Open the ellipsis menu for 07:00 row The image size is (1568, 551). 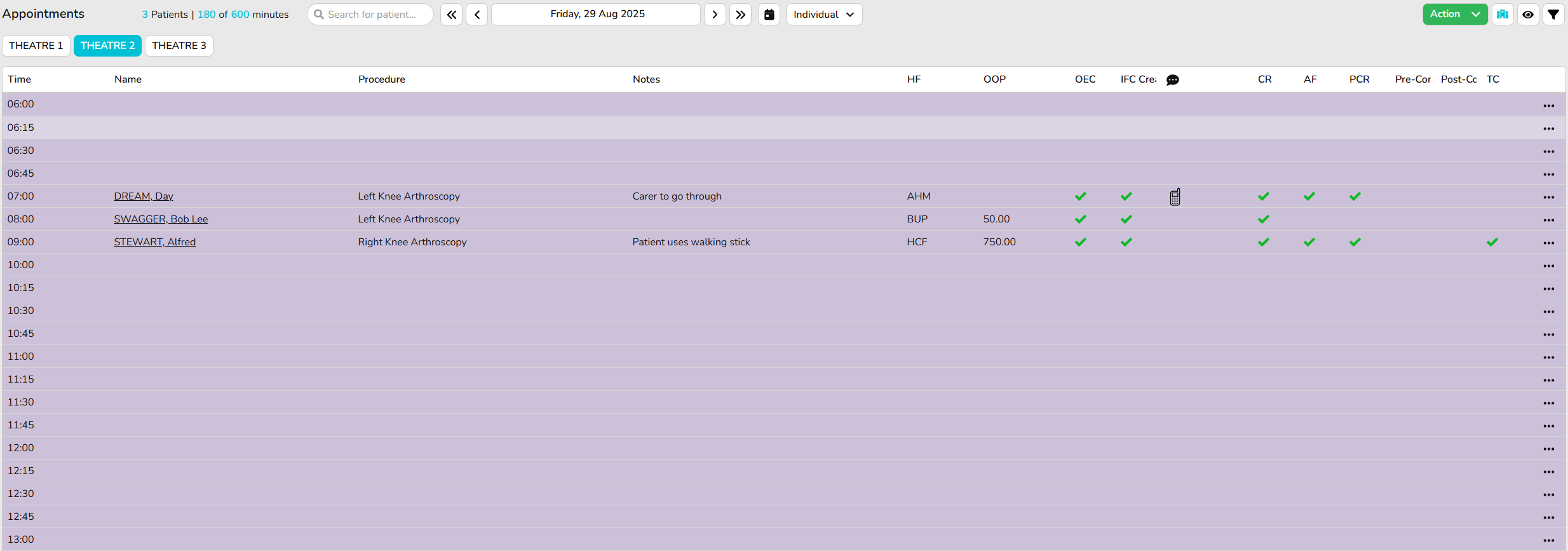(1548, 197)
